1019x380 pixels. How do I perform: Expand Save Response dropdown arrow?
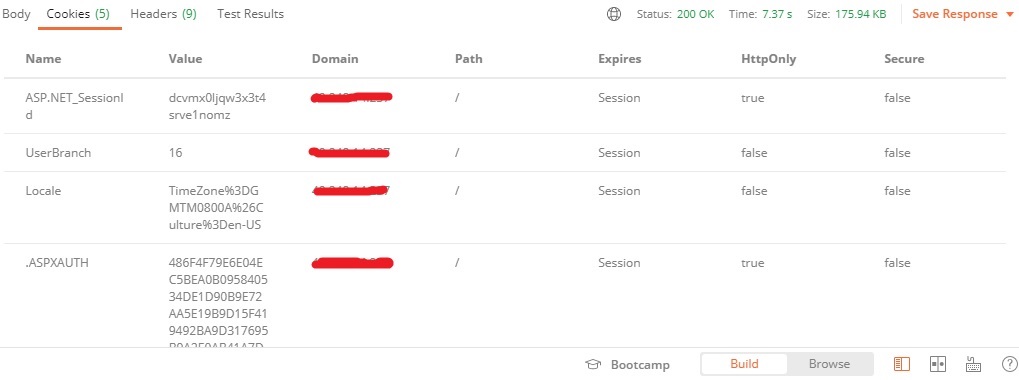point(1011,14)
